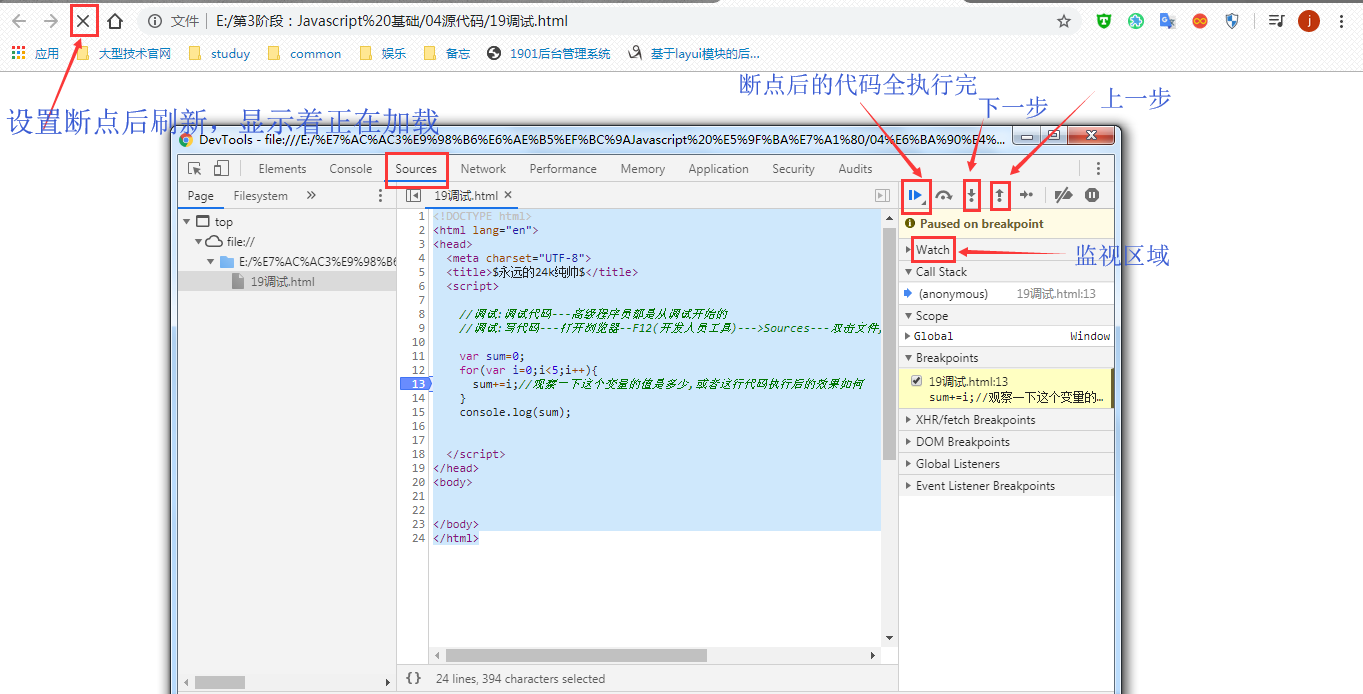
Task: Open Chrome main menu
Action: pyautogui.click(x=1341, y=21)
